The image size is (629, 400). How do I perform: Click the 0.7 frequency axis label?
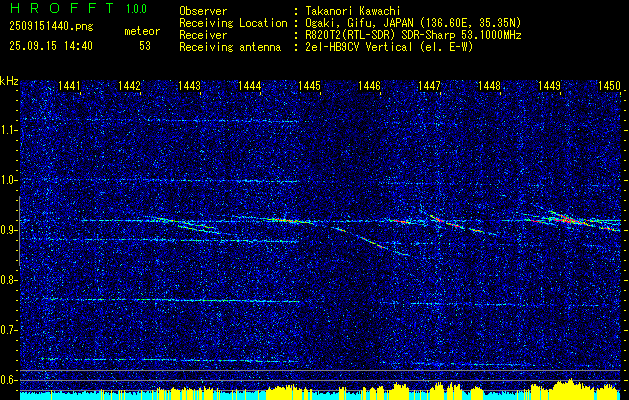[x=9, y=330]
